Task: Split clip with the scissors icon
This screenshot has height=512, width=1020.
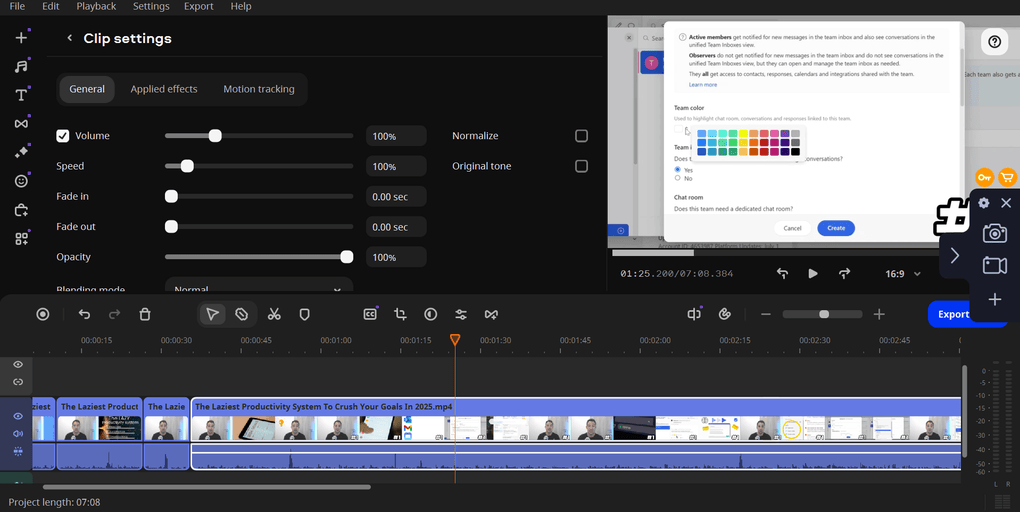Action: [x=274, y=314]
